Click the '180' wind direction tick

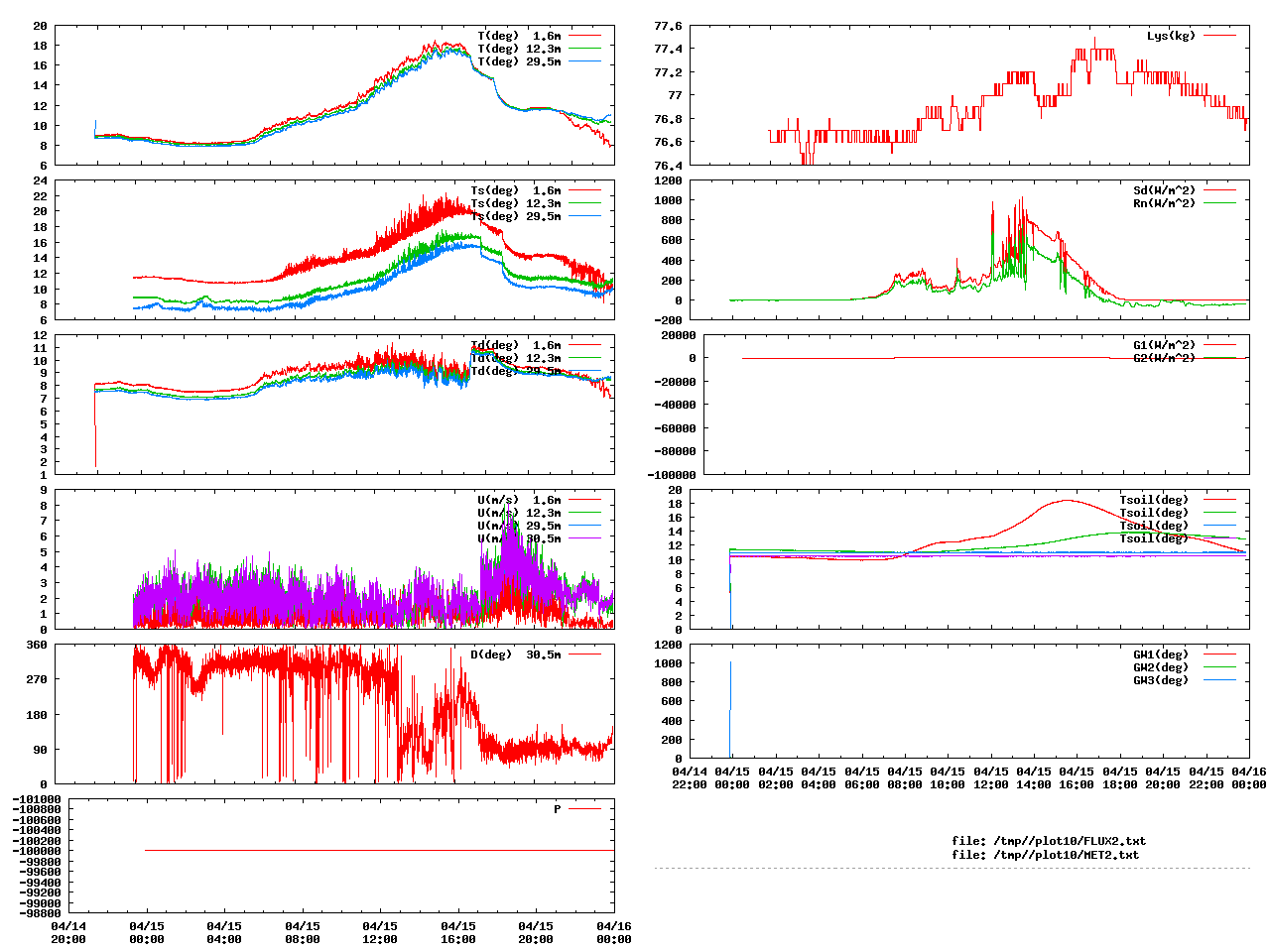(37, 715)
